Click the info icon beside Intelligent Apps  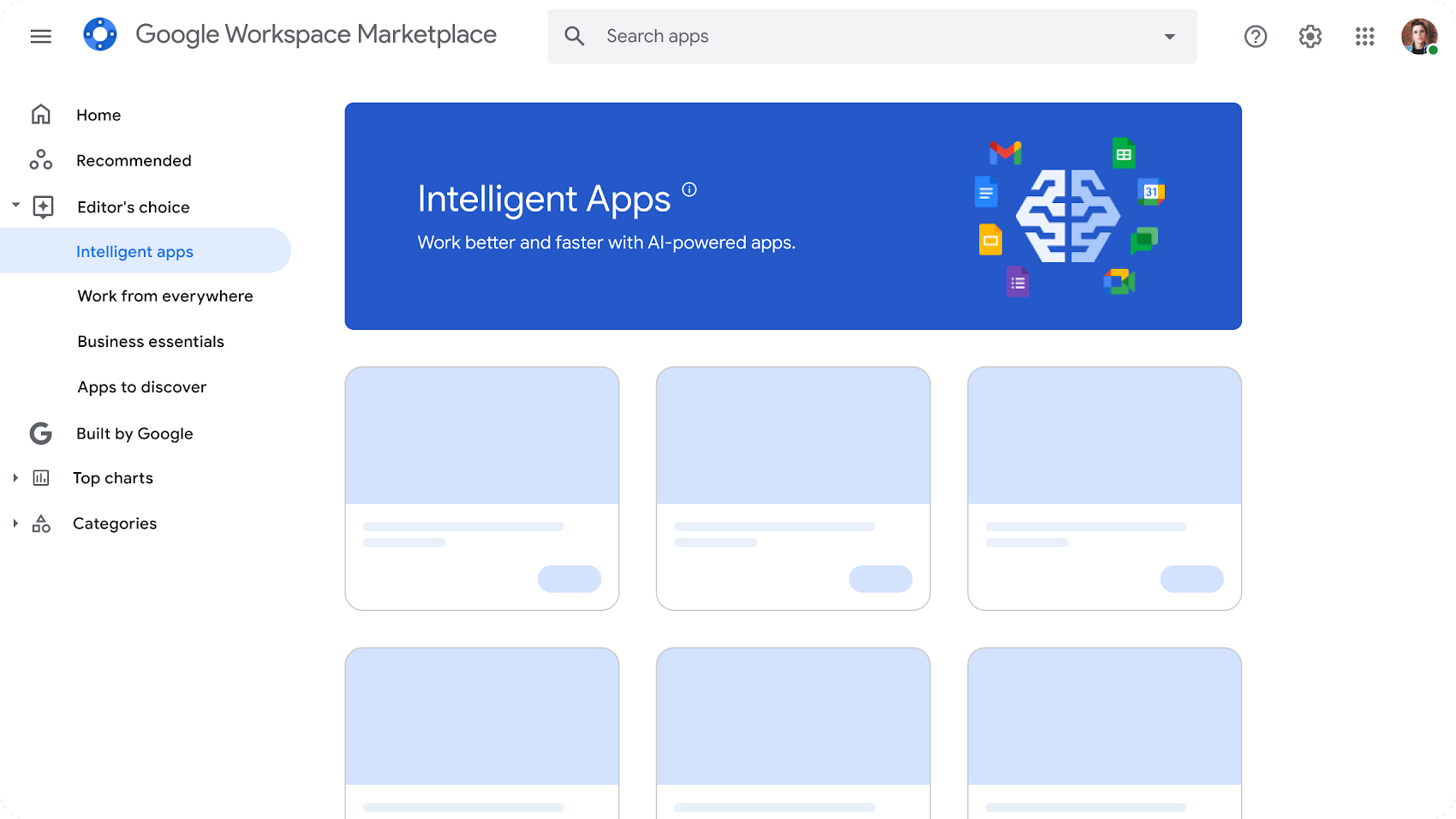[689, 189]
